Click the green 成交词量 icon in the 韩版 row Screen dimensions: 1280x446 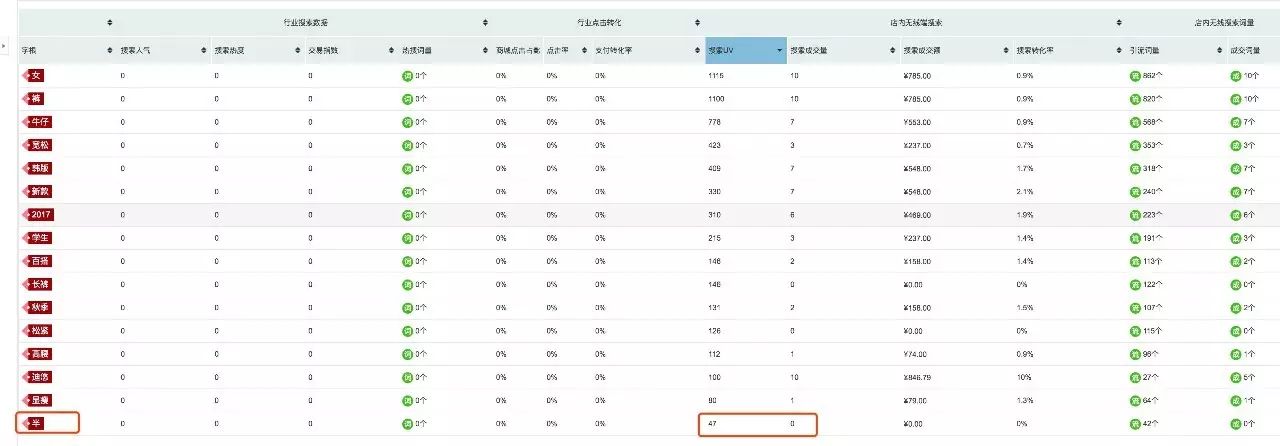coord(1236,168)
